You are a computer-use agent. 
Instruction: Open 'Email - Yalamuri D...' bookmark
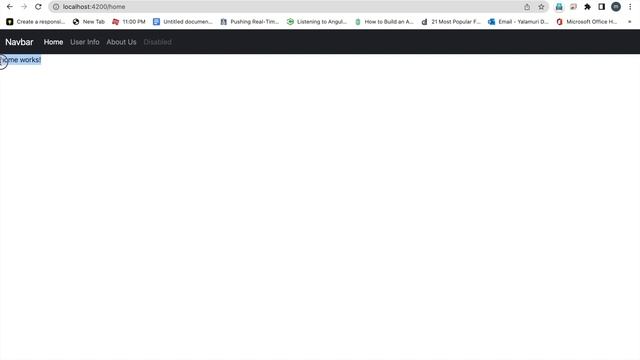point(518,22)
